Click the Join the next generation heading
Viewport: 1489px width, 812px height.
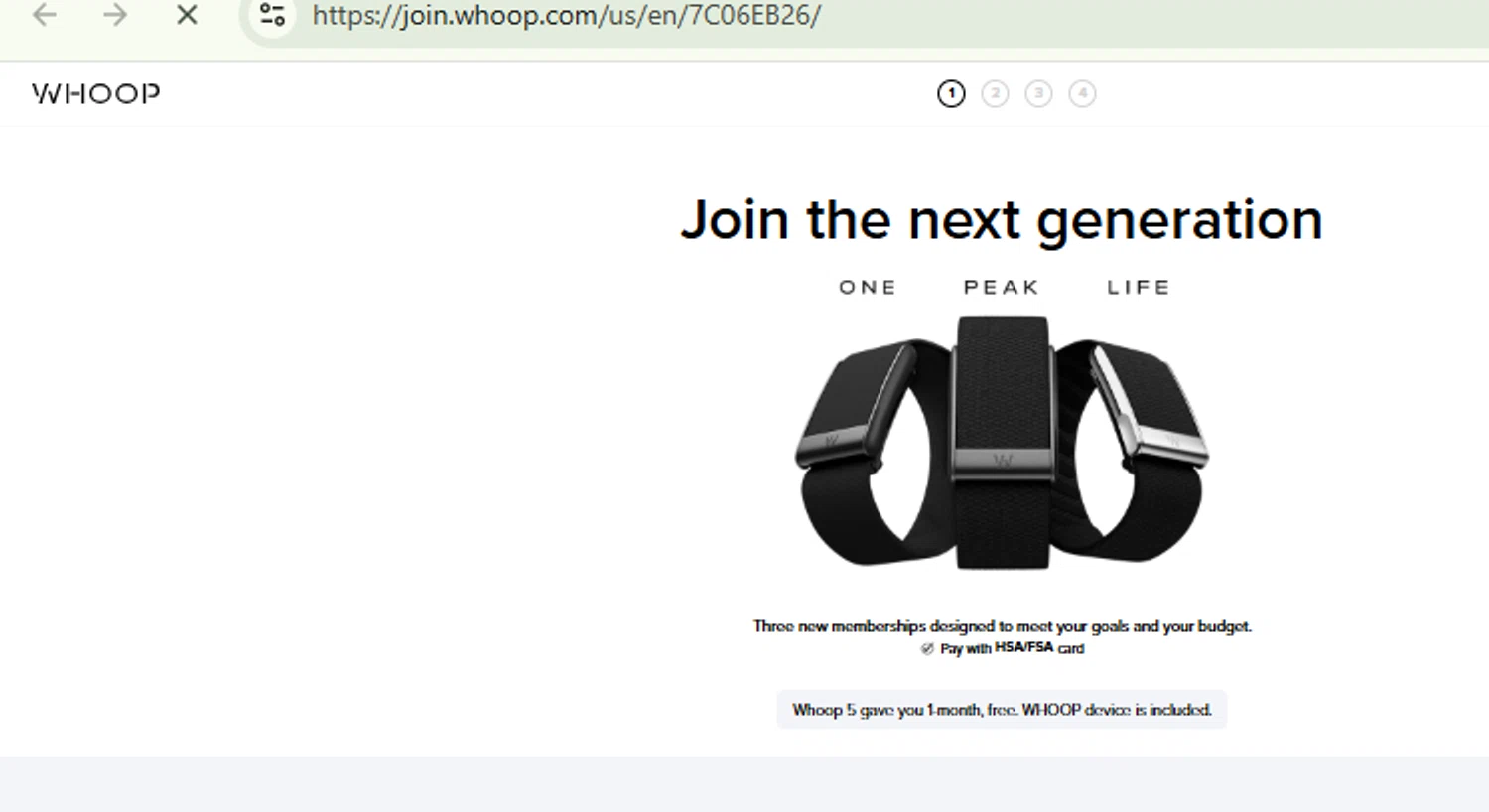pos(1002,220)
